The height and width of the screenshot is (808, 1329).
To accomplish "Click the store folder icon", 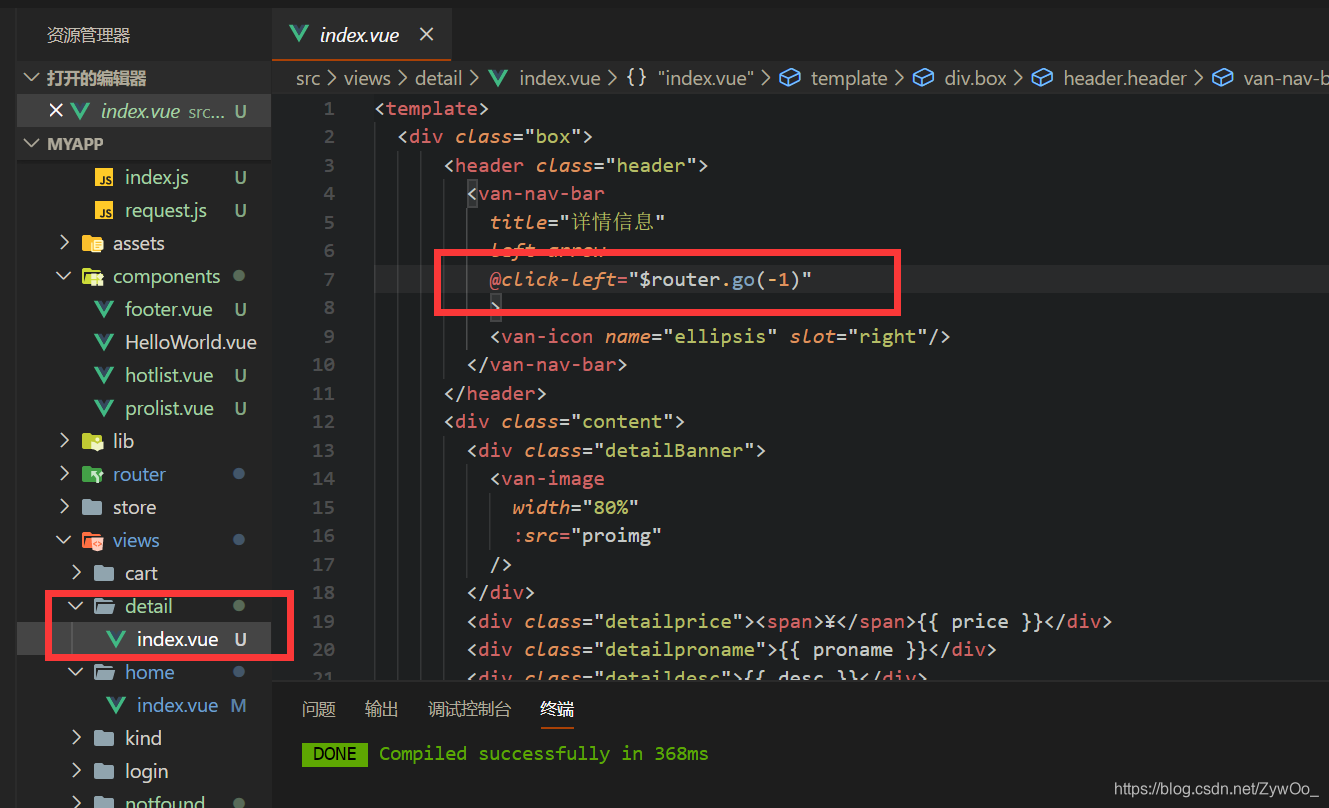I will 92,507.
